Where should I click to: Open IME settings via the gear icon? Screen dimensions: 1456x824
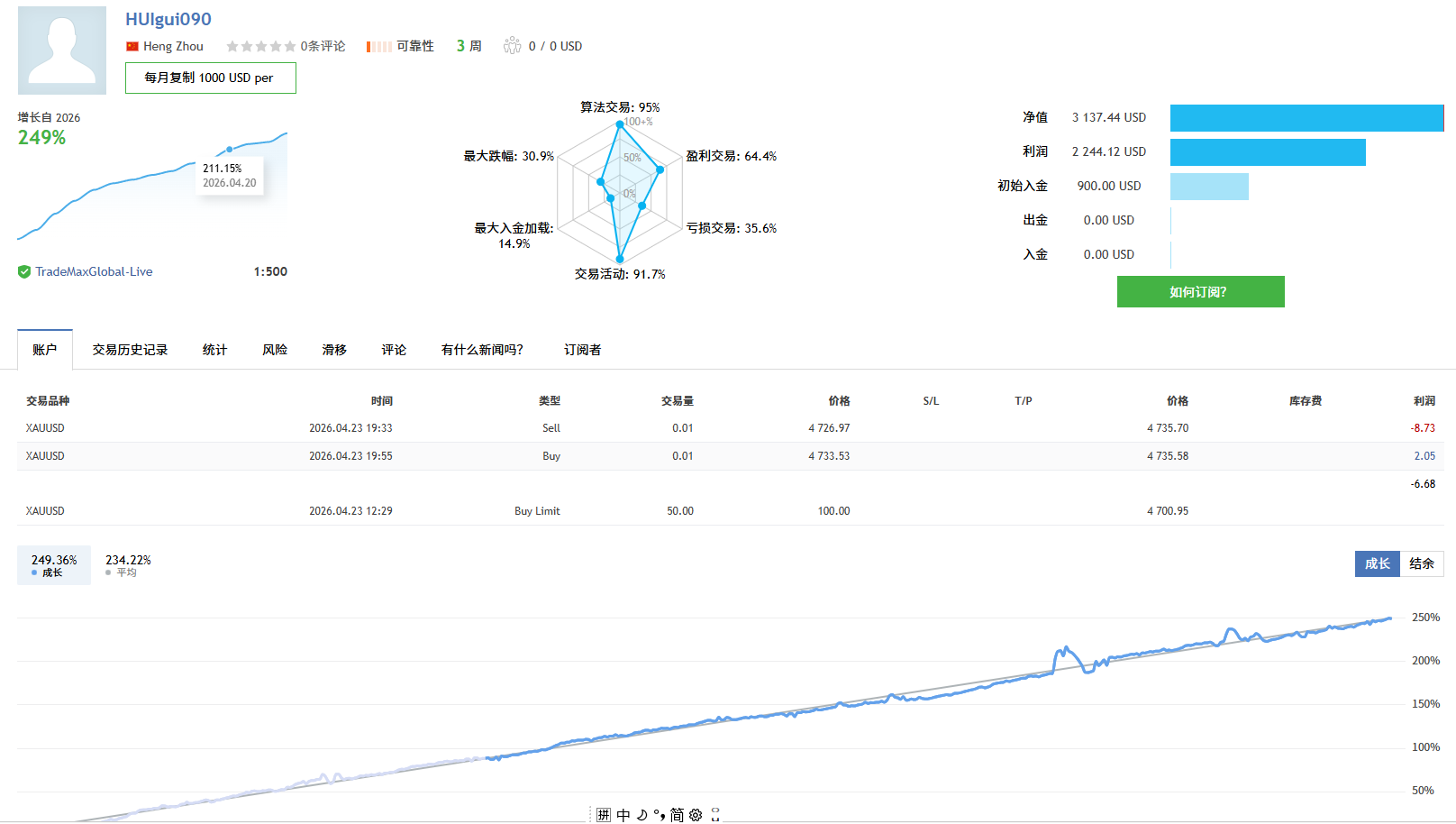[695, 815]
